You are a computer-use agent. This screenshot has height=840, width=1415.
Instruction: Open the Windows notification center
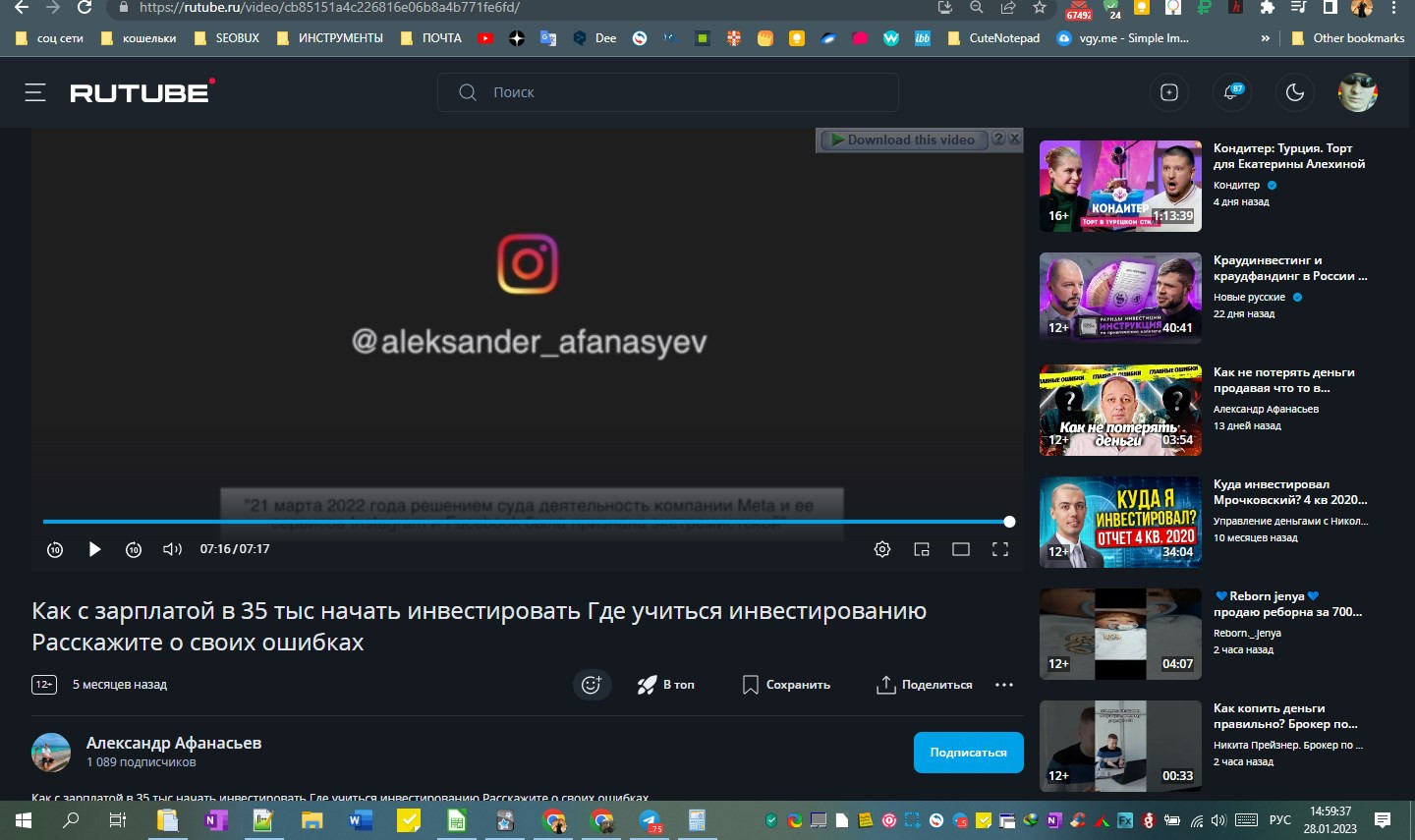1383,820
